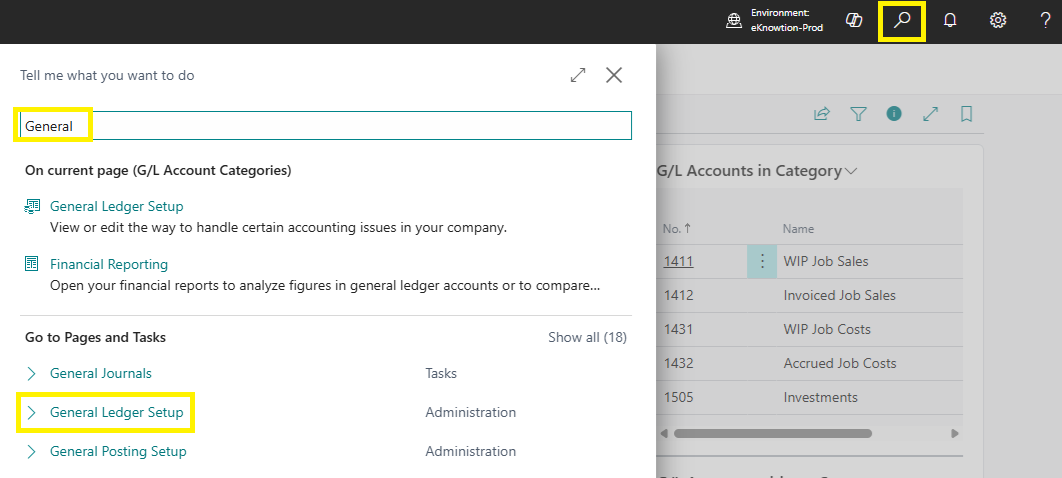Open notifications bell icon
Screen dimensions: 1062x478
tap(950, 21)
